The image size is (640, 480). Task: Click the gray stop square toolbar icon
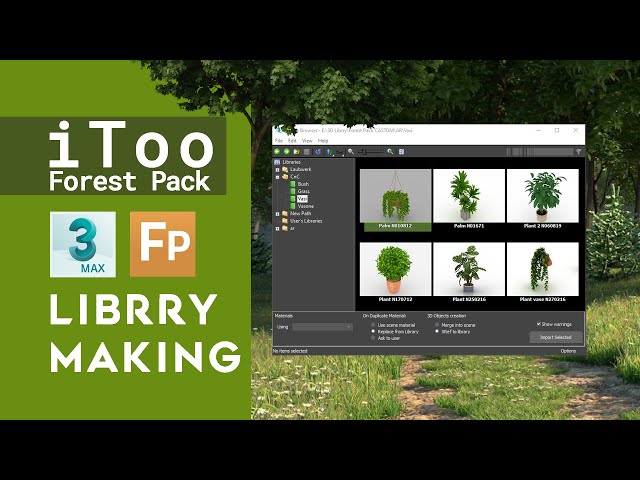(x=307, y=151)
